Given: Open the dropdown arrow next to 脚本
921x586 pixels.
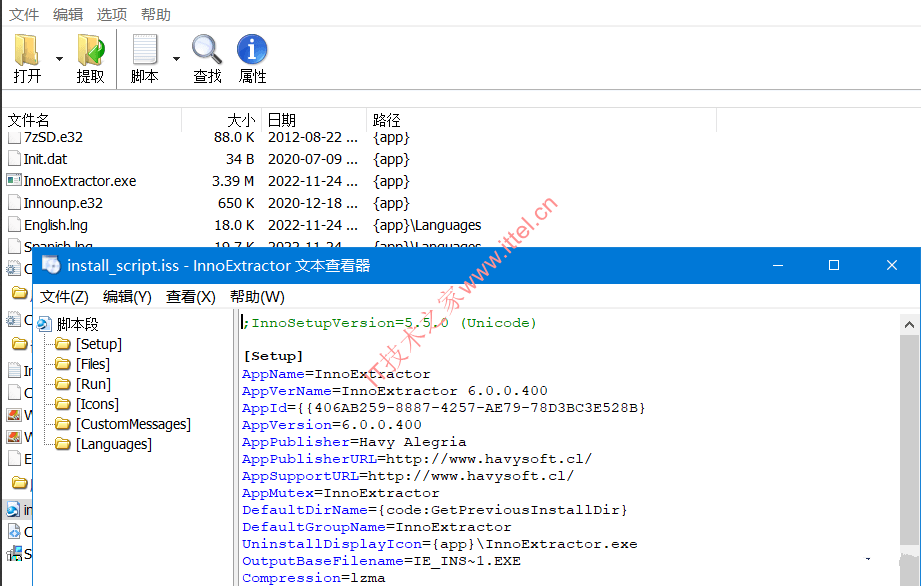Looking at the screenshot, I should pyautogui.click(x=176, y=59).
